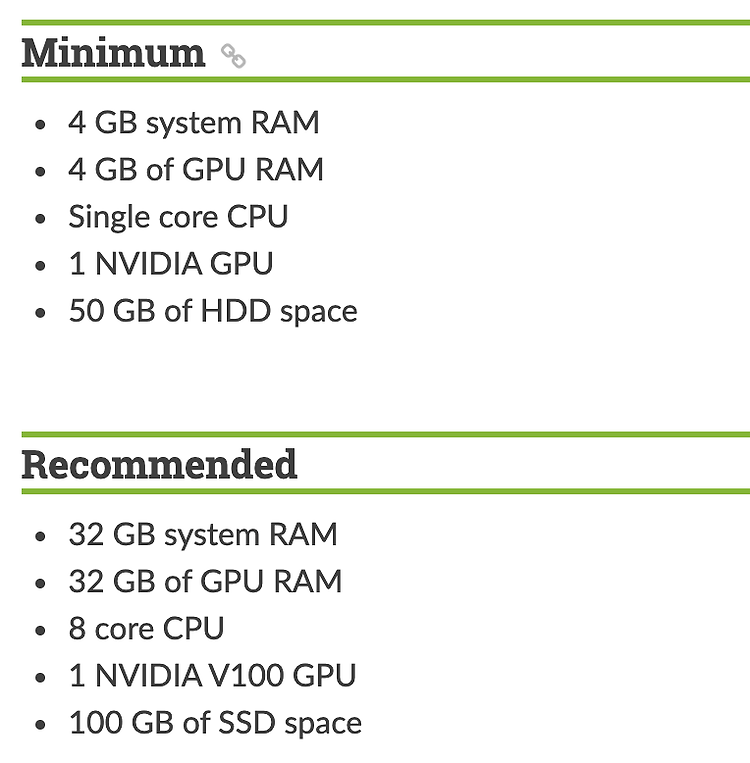Click the green line above Minimum heading

click(x=385, y=22)
